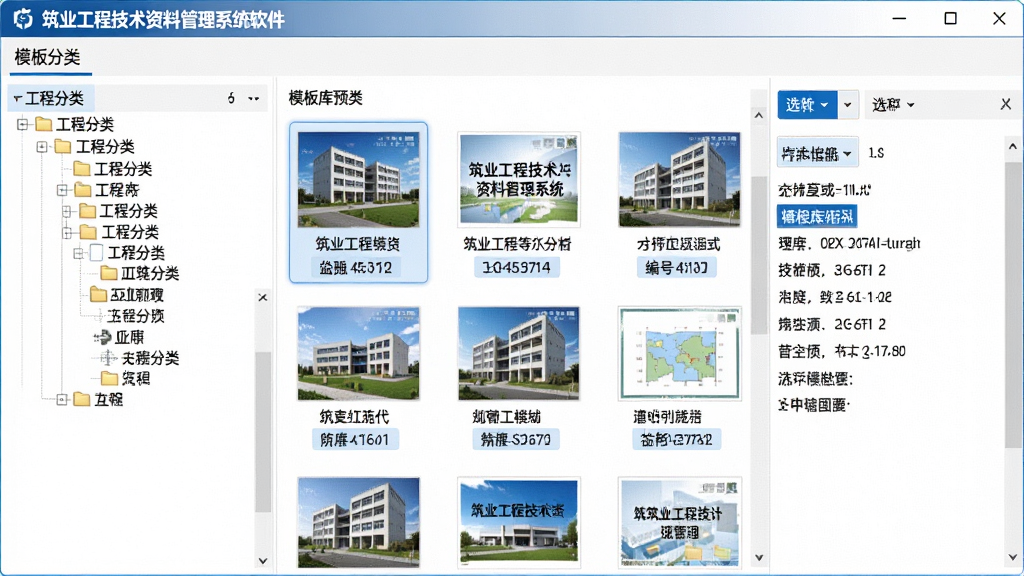Click the tree panel scrollbar thumb
The height and width of the screenshot is (576, 1024).
coord(263,432)
